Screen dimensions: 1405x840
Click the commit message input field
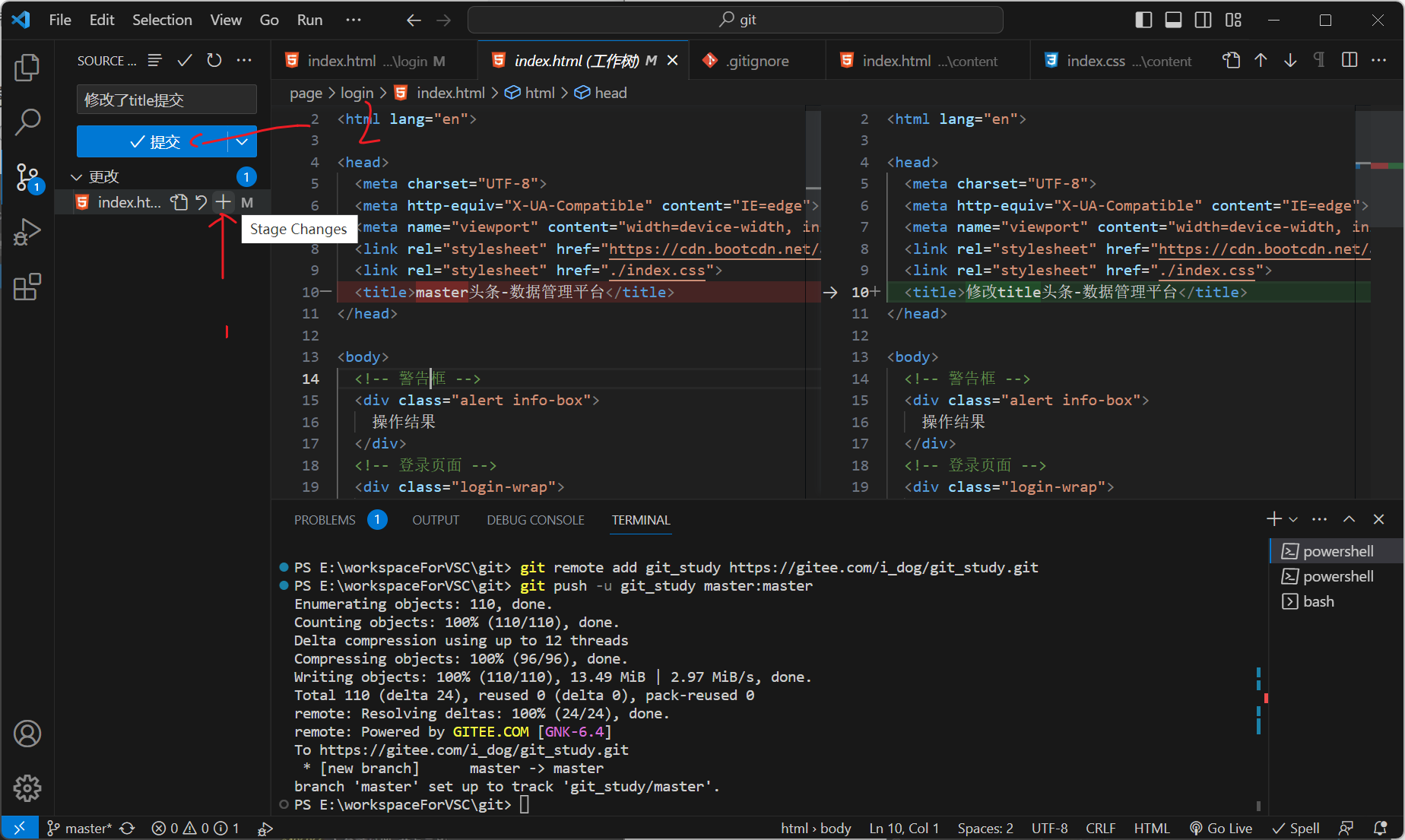[x=167, y=100]
